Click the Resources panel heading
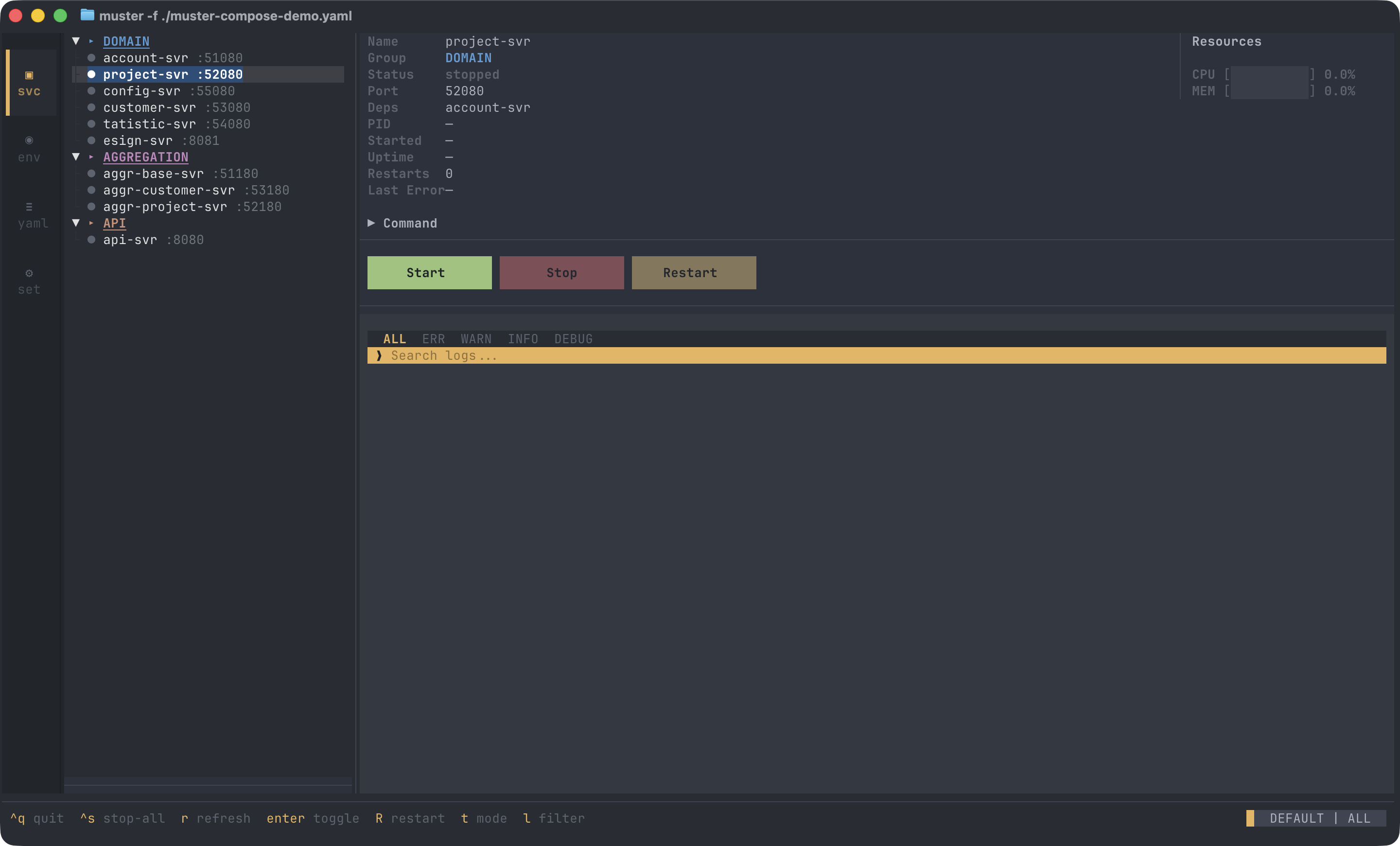Screen dimensions: 1400x846 (x=1226, y=41)
